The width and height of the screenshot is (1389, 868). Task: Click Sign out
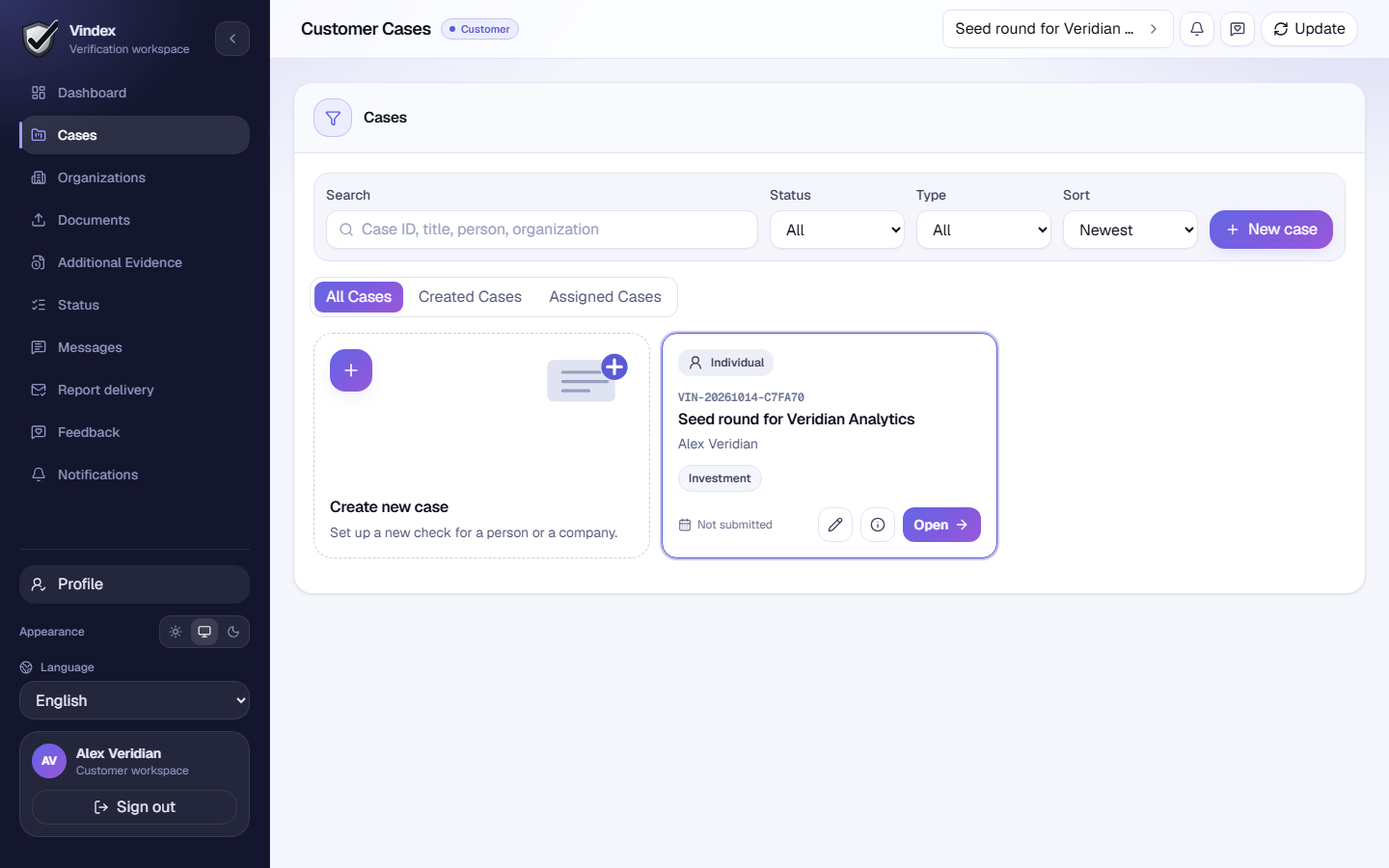(134, 807)
